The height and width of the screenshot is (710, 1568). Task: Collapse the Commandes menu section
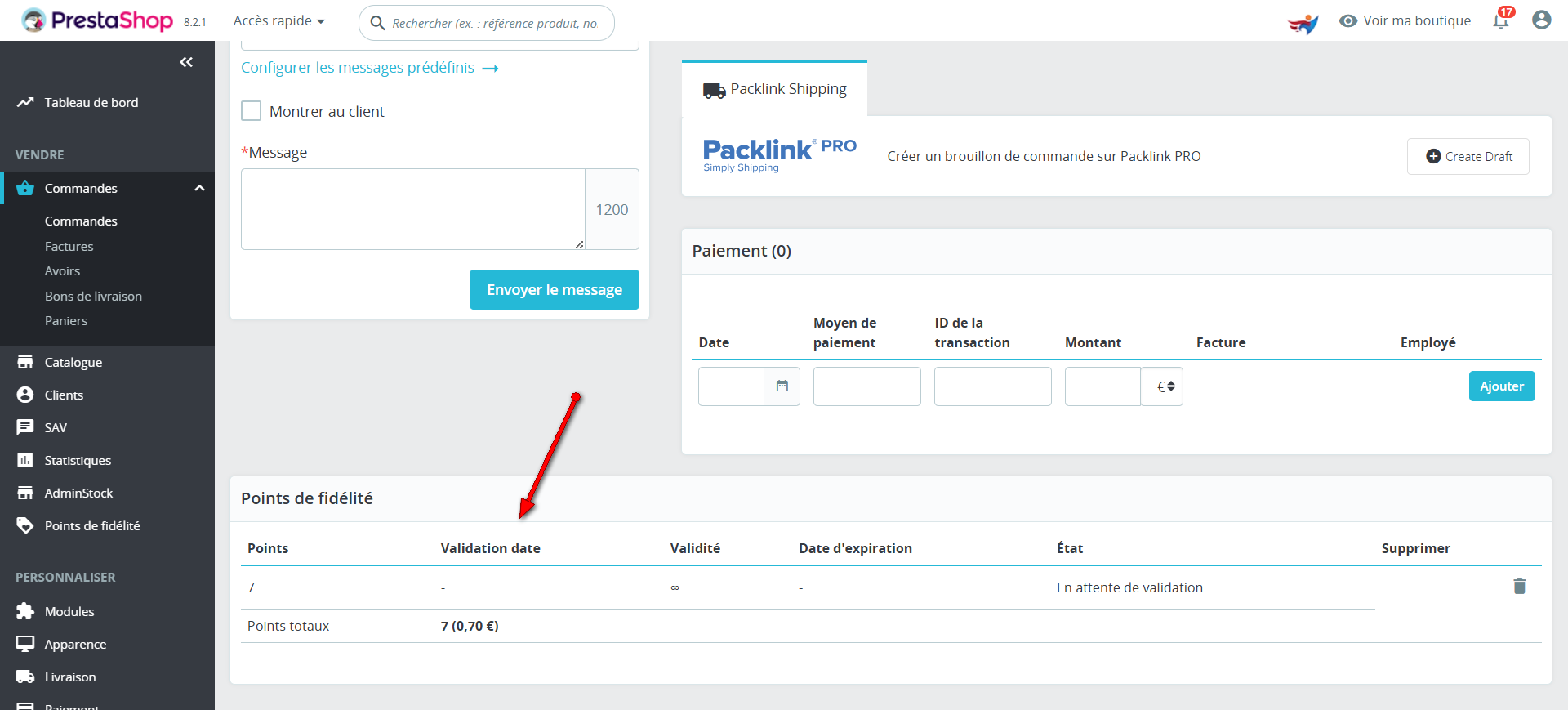199,188
